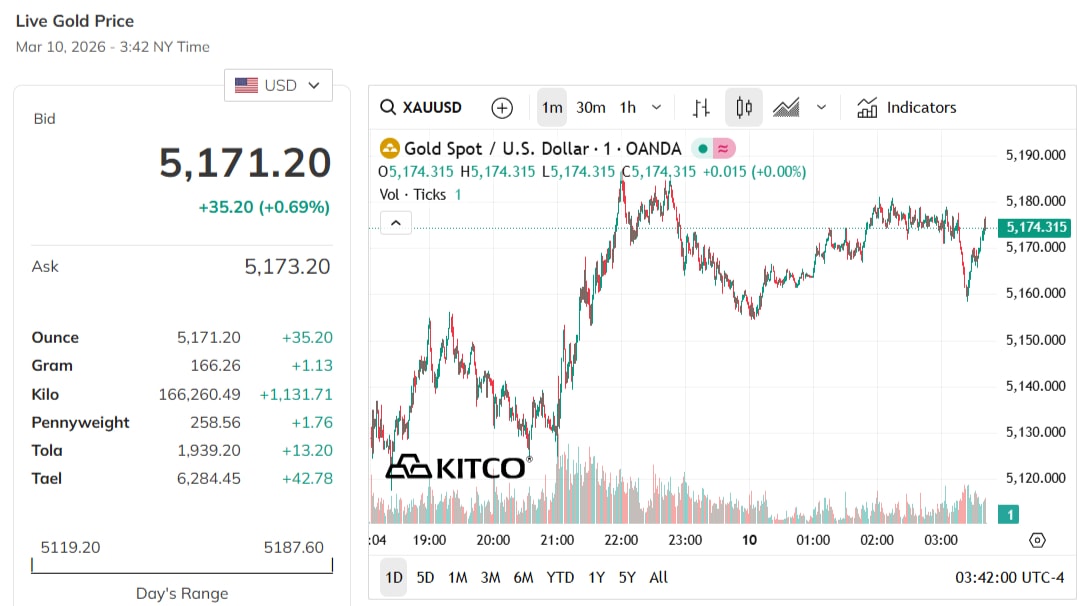Collapse the chart legend panel
Viewport: 1085px width, 606px height.
point(395,222)
